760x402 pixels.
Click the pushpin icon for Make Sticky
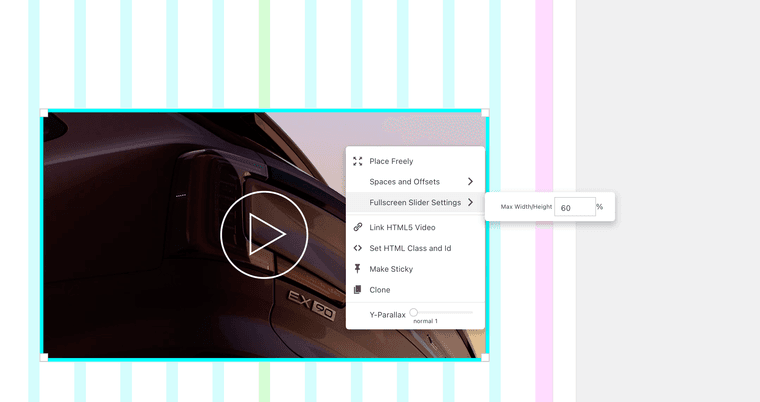pos(358,269)
